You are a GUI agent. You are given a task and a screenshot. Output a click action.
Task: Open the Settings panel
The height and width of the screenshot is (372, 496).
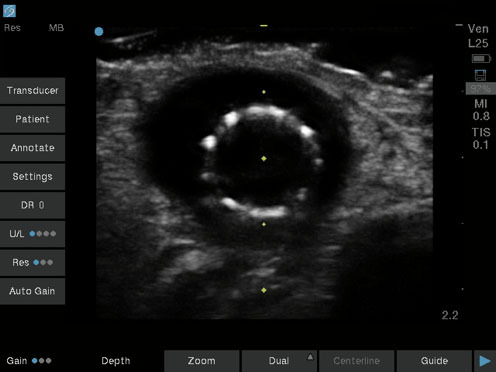point(32,177)
